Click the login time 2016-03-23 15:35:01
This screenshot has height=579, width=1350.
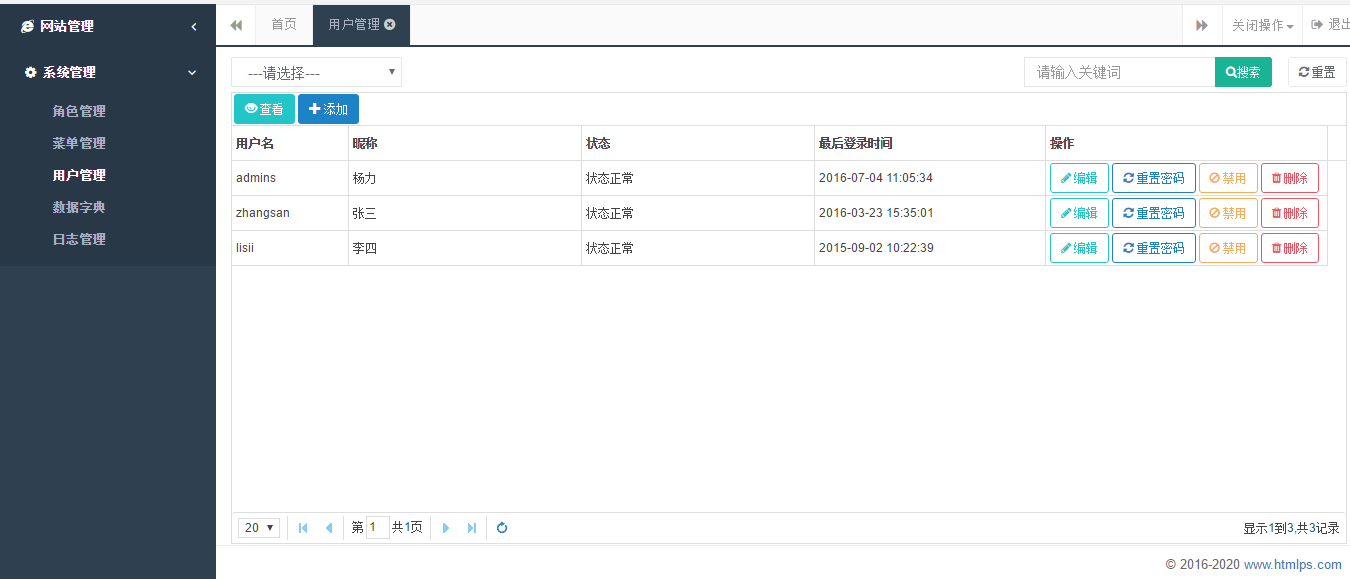click(875, 213)
